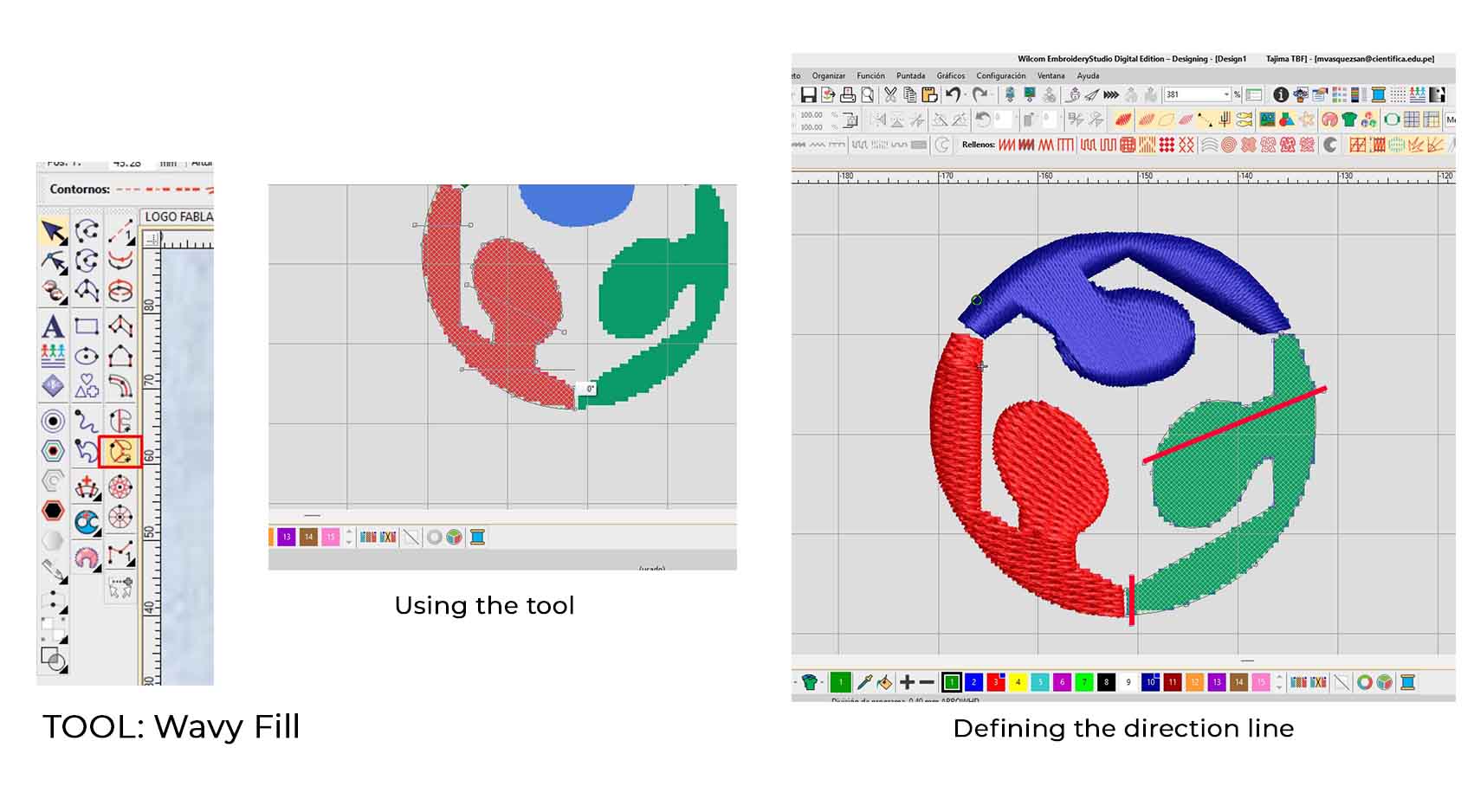Select the first red zigzag Rellenos fill

[1006, 145]
